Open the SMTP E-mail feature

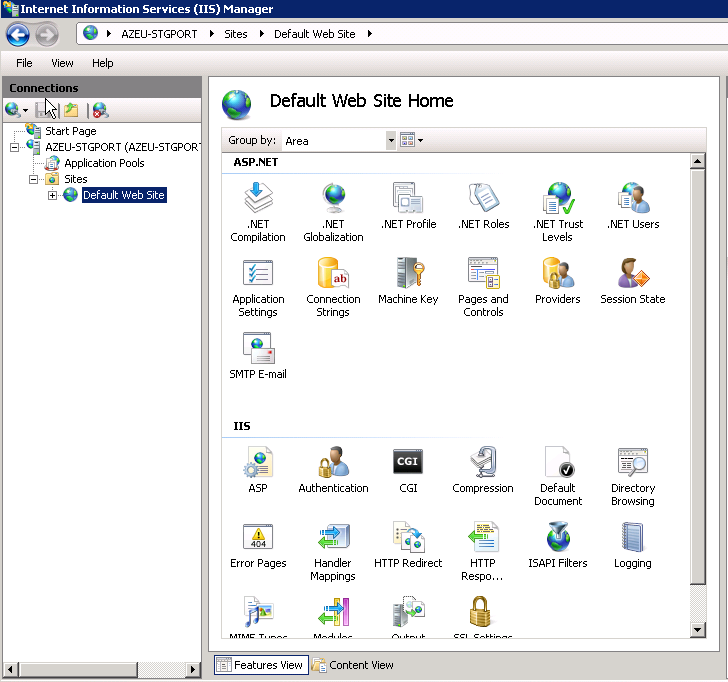click(258, 356)
